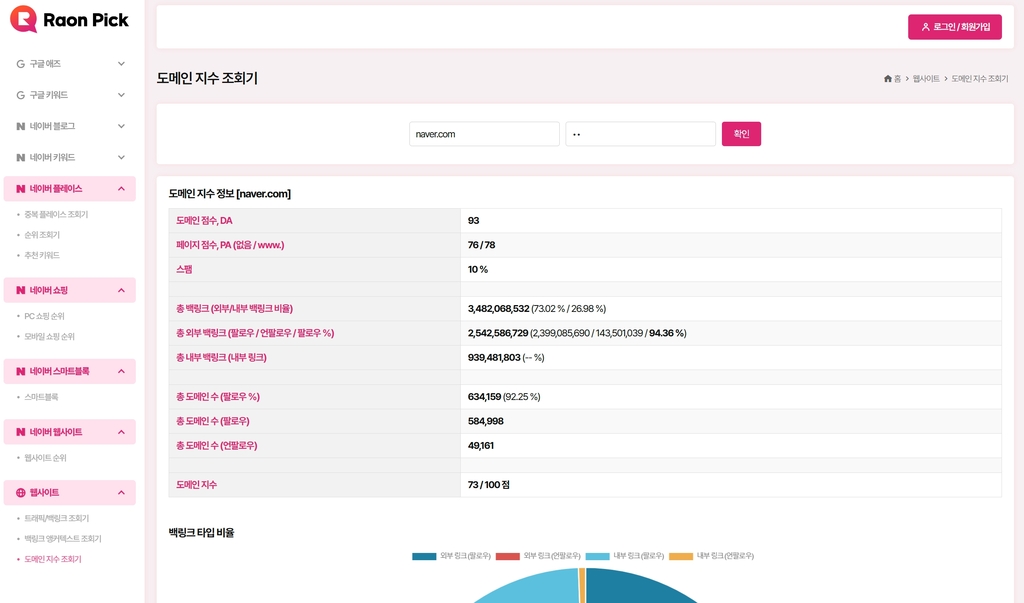Click external backlinks value 2,542,586,729
Image resolution: width=1024 pixels, height=603 pixels.
point(498,333)
